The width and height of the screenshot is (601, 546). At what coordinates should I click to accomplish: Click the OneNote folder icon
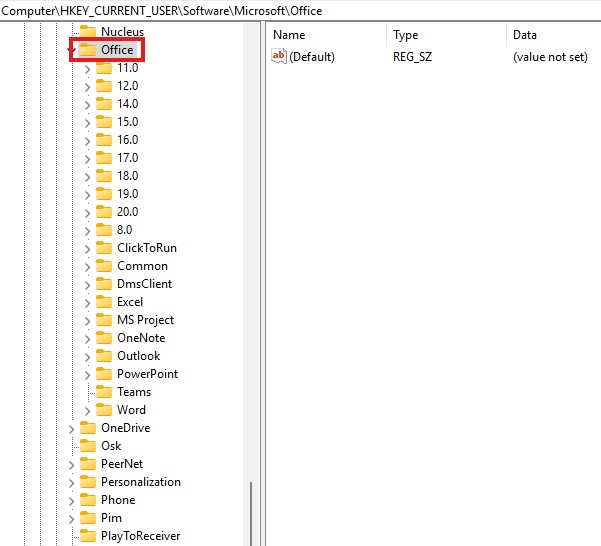[x=103, y=338]
